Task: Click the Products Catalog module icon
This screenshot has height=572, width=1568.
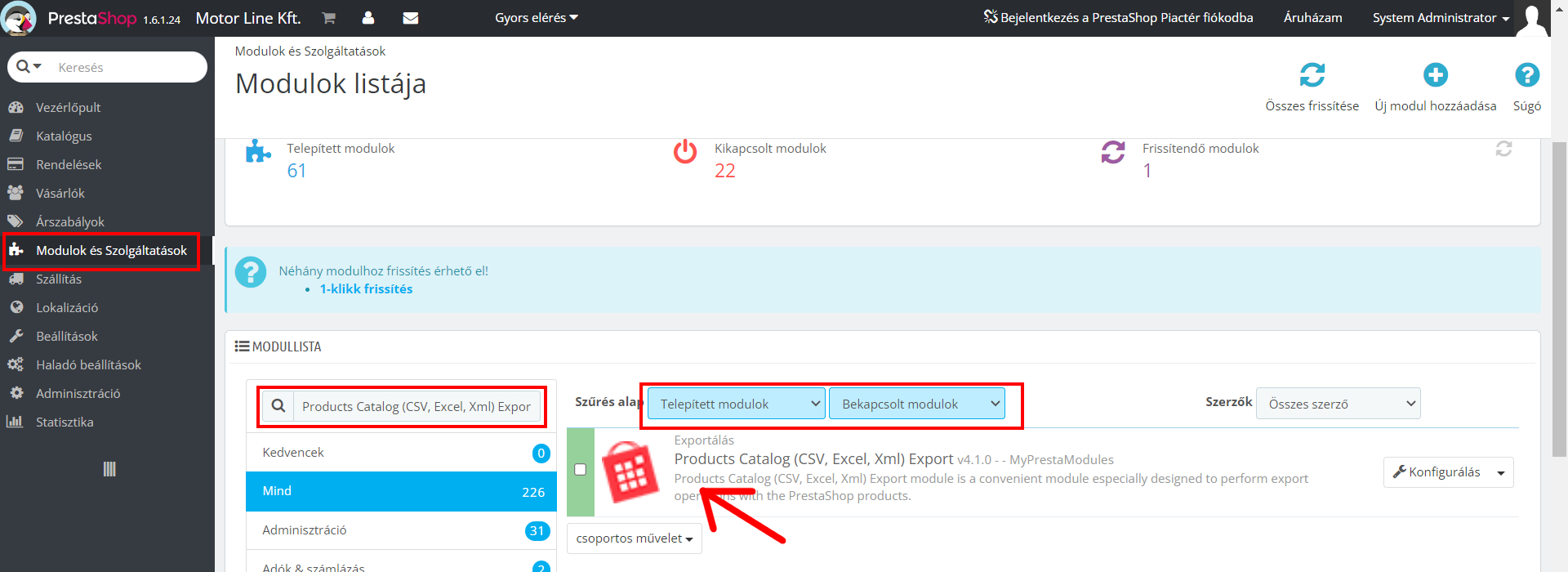Action: pyautogui.click(x=630, y=471)
